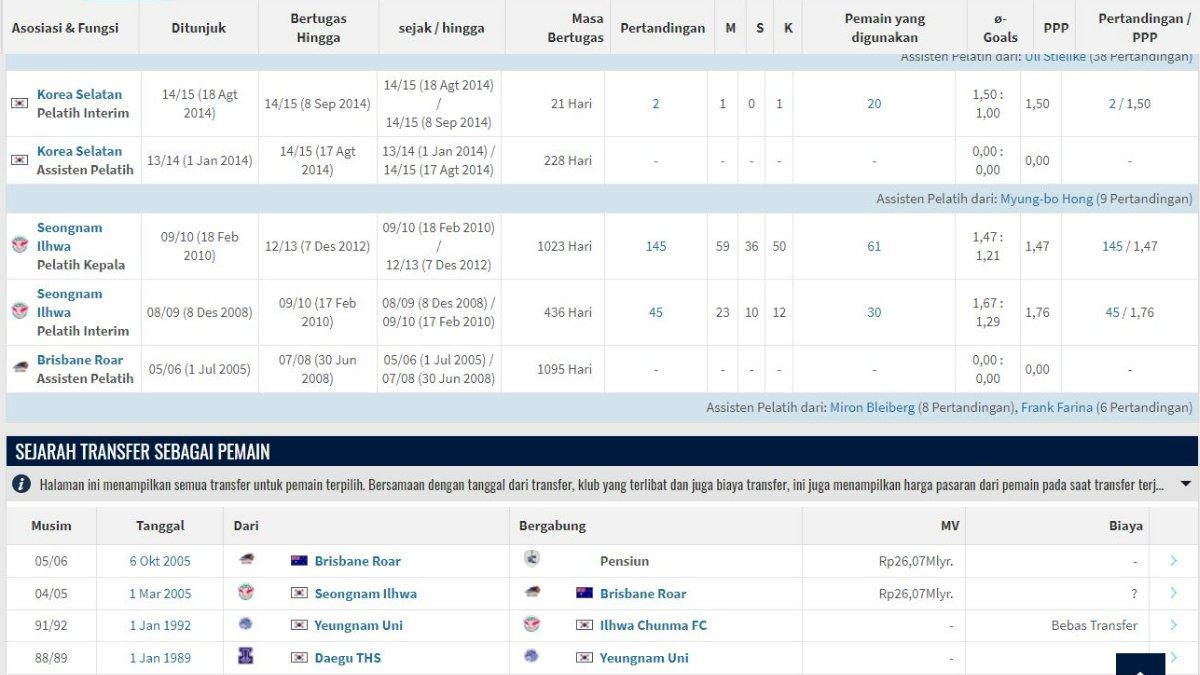Click the Brisbane Roar crest in the 04/05 Bergabung column
The height and width of the screenshot is (675, 1200).
click(x=532, y=593)
